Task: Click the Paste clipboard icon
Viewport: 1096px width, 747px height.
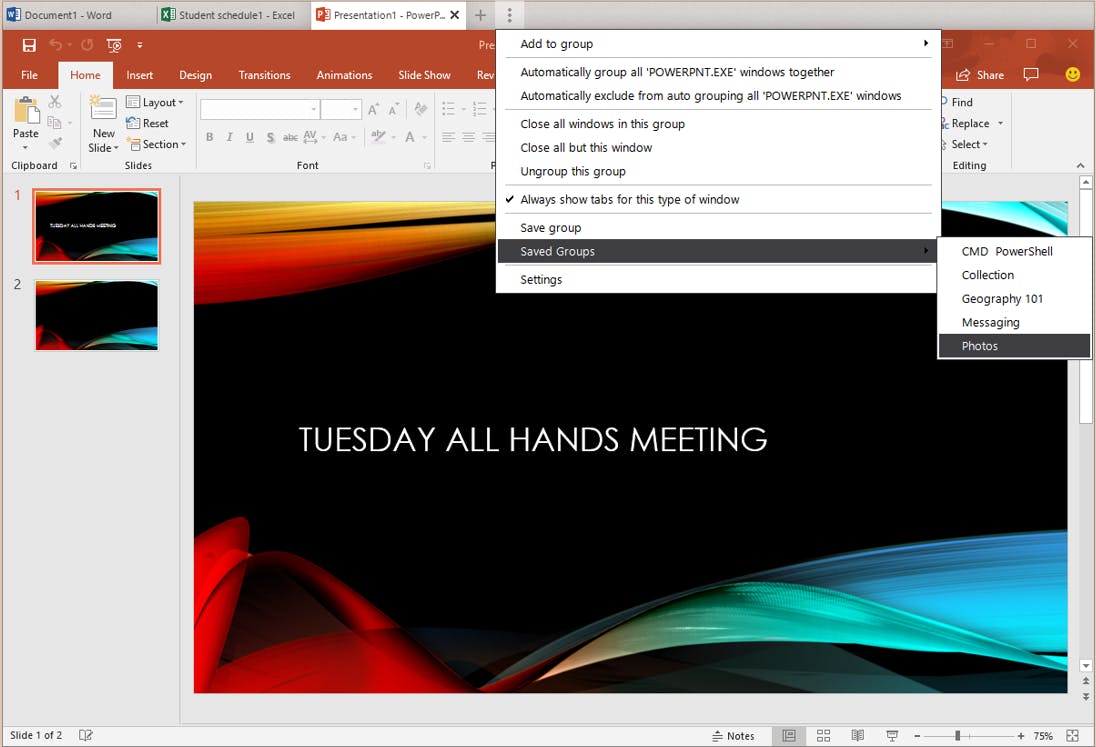Action: tap(26, 110)
